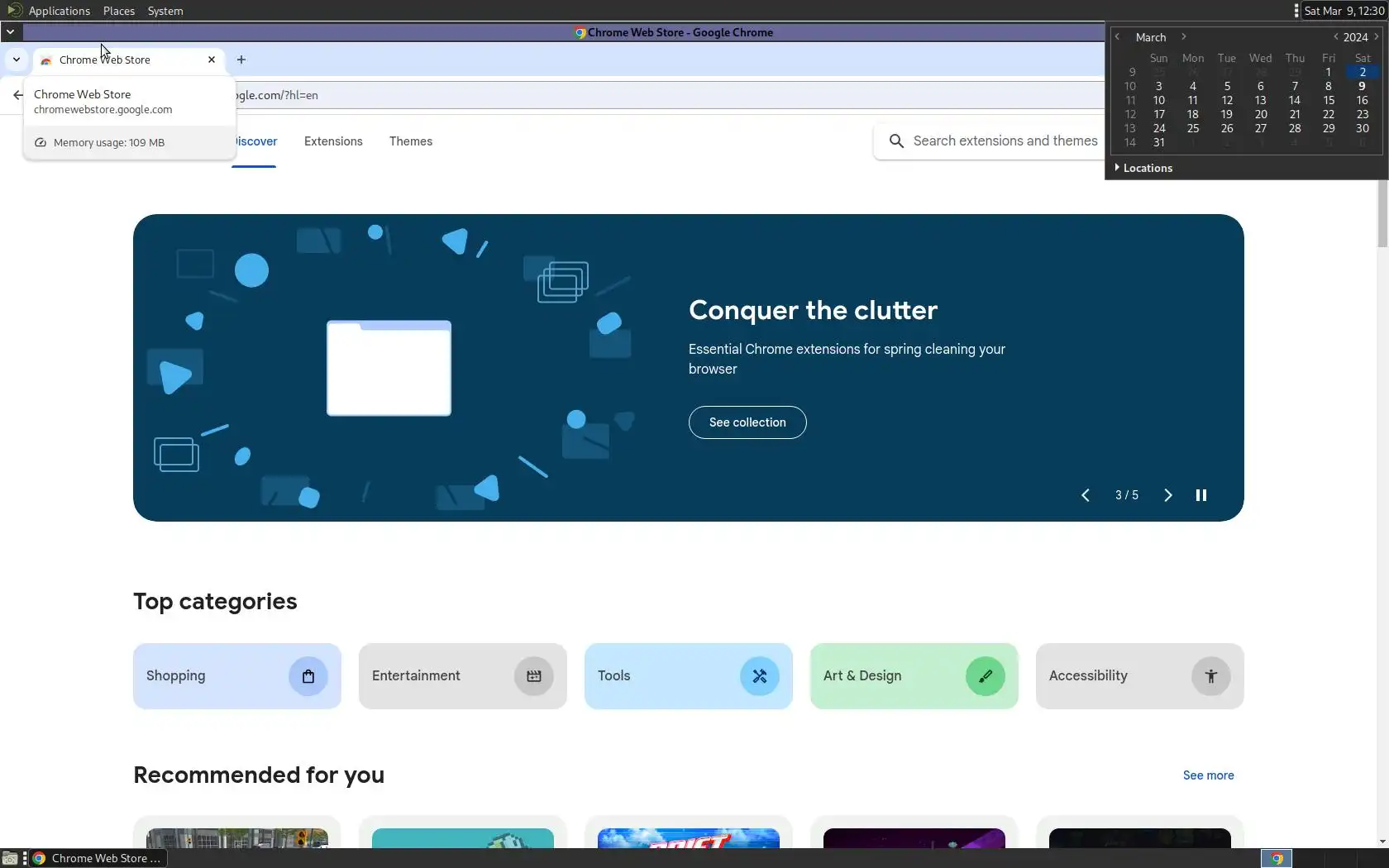The image size is (1389, 868).
Task: Click the memory usage gauge icon
Action: [x=40, y=142]
